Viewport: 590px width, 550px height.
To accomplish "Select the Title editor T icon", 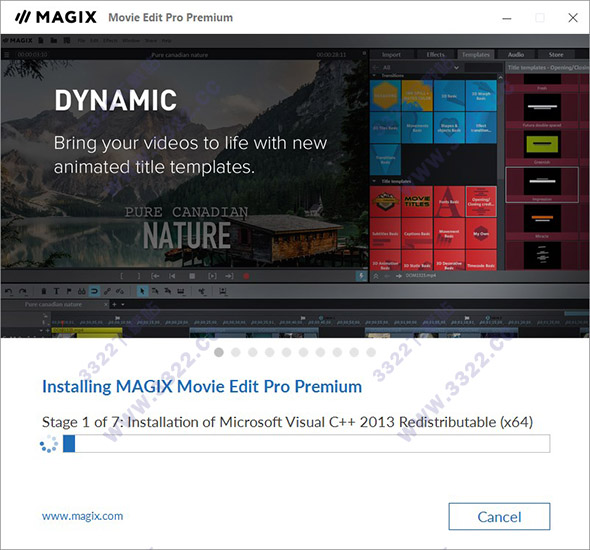I will (x=56, y=291).
